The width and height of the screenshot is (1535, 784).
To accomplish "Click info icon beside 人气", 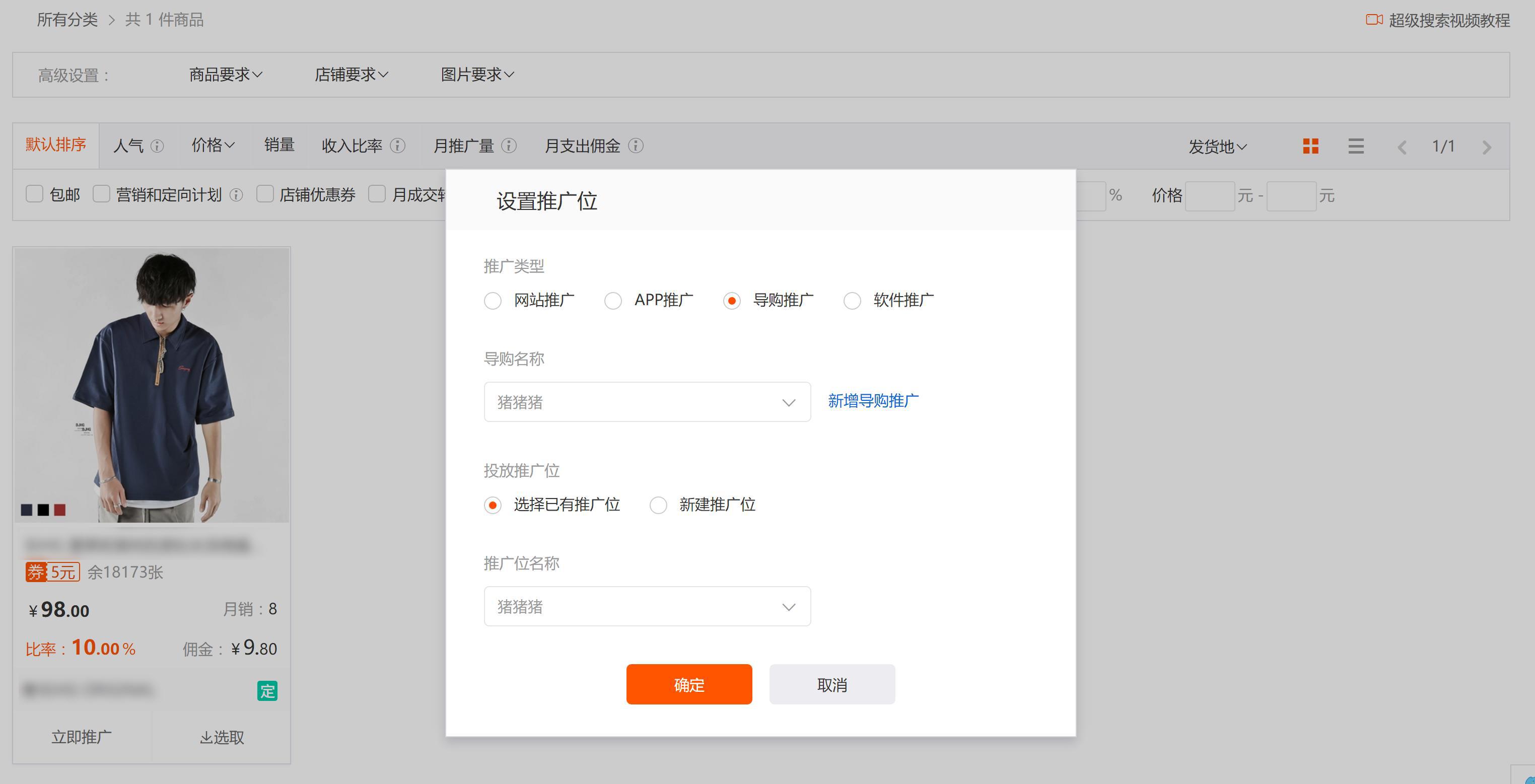I will click(157, 146).
